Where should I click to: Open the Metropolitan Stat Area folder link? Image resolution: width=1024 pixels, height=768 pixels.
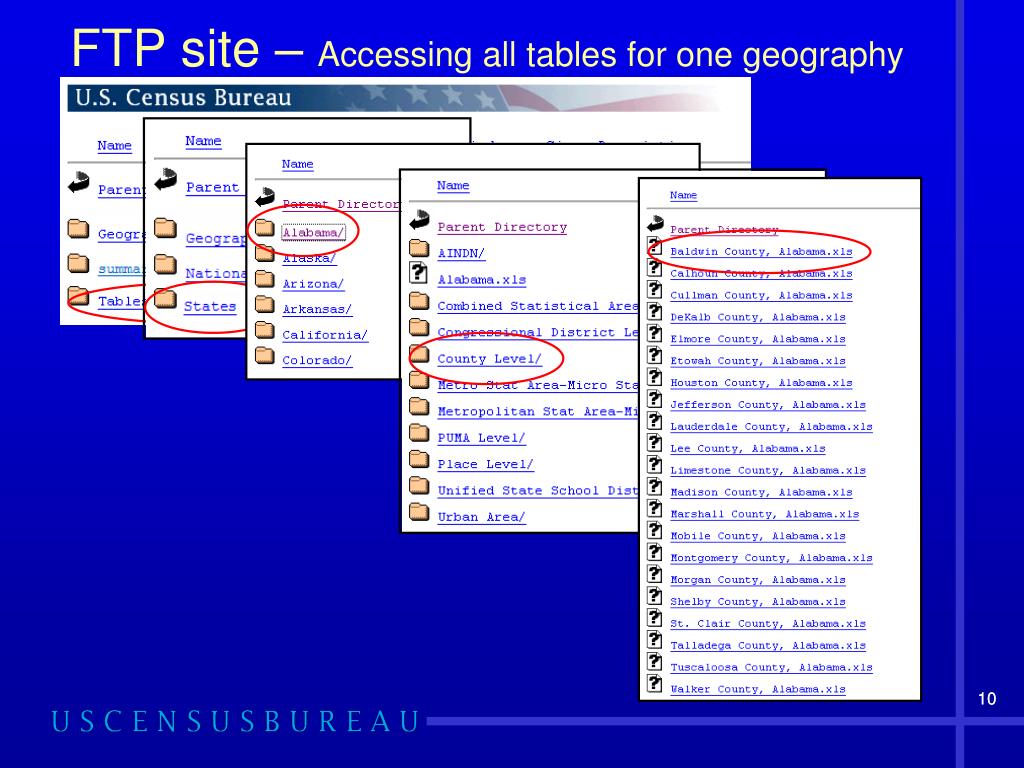pos(537,411)
